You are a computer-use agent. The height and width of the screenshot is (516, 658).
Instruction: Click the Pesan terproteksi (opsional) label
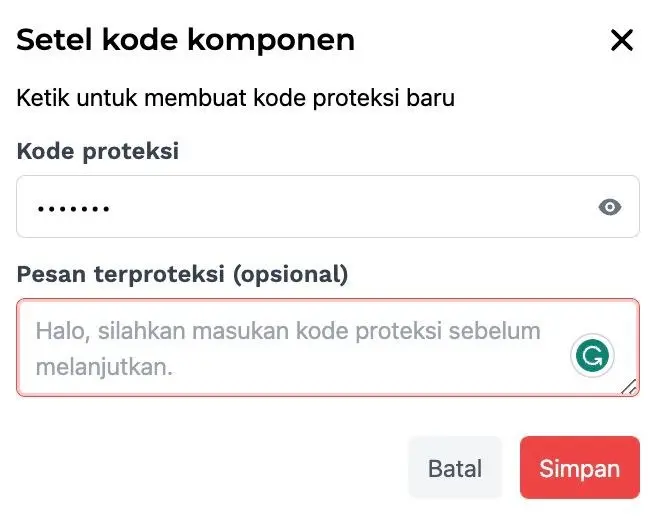(182, 274)
